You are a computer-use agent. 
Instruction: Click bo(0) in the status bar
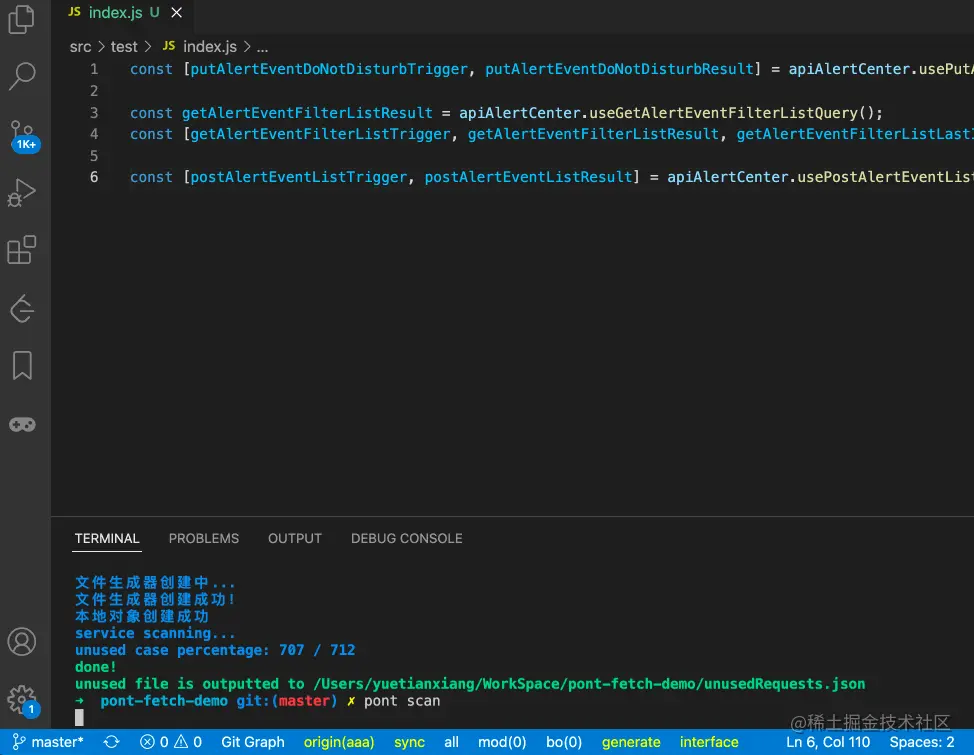click(564, 742)
